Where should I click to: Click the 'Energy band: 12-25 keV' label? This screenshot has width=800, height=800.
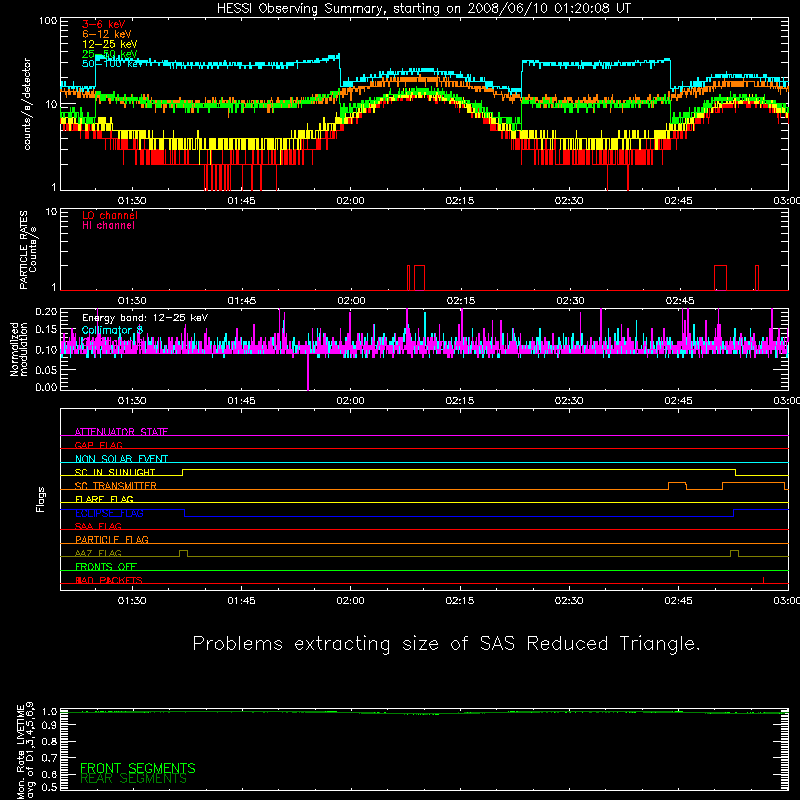coord(145,318)
